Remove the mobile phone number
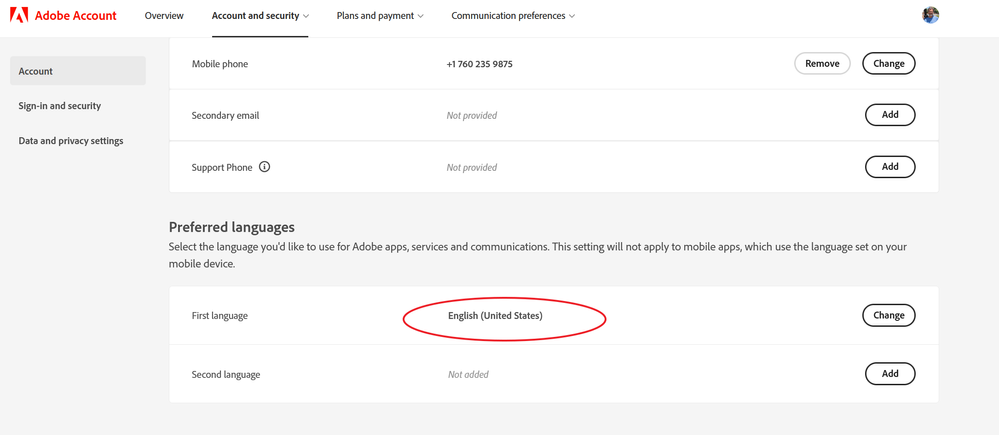This screenshot has width=999, height=435. coord(822,64)
